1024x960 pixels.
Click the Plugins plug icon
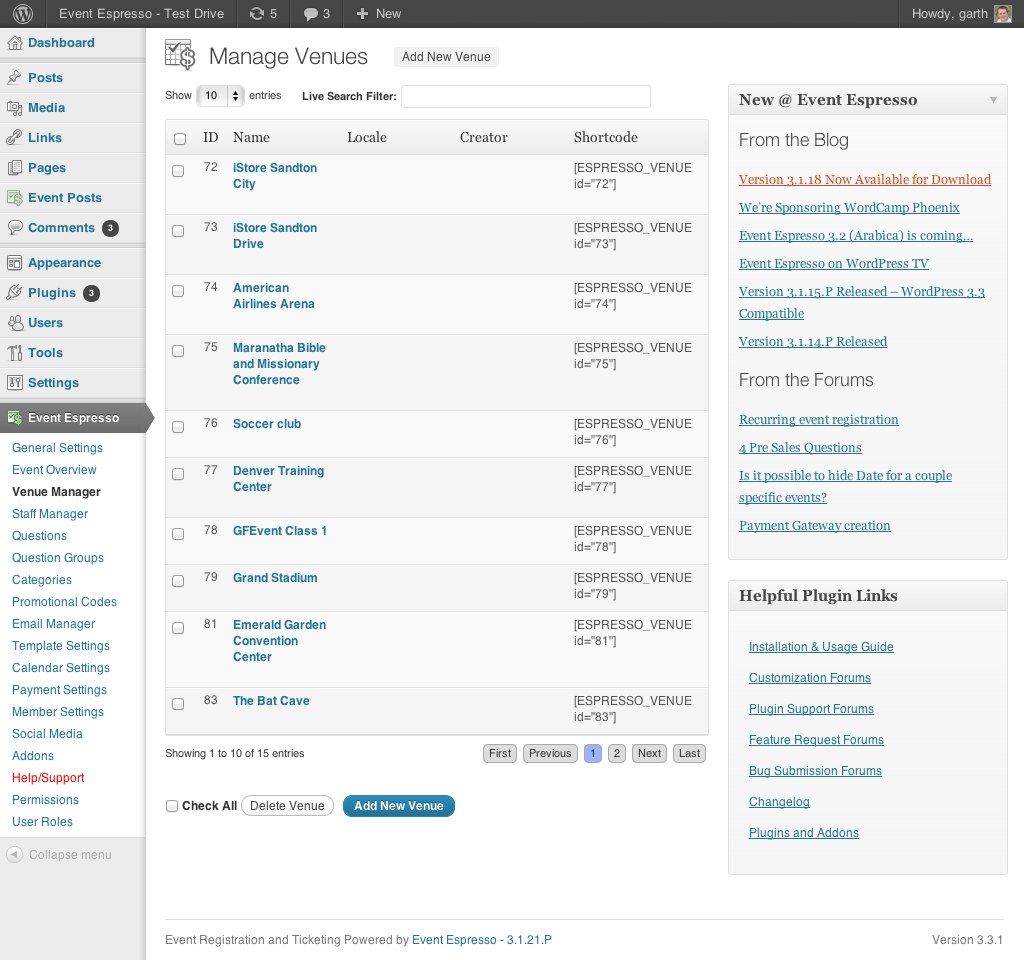pos(14,293)
